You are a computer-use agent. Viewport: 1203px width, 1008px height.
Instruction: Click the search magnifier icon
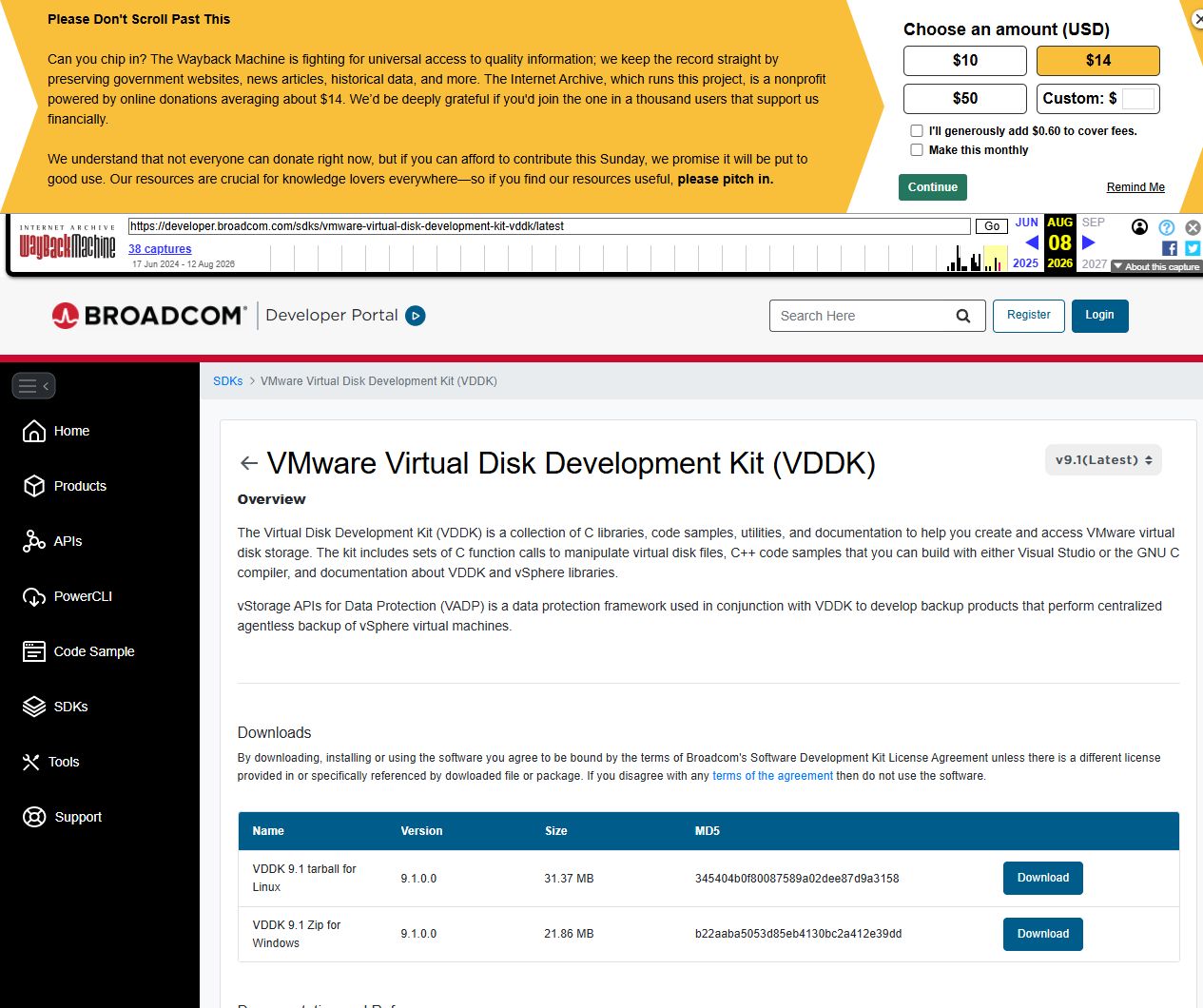963,316
